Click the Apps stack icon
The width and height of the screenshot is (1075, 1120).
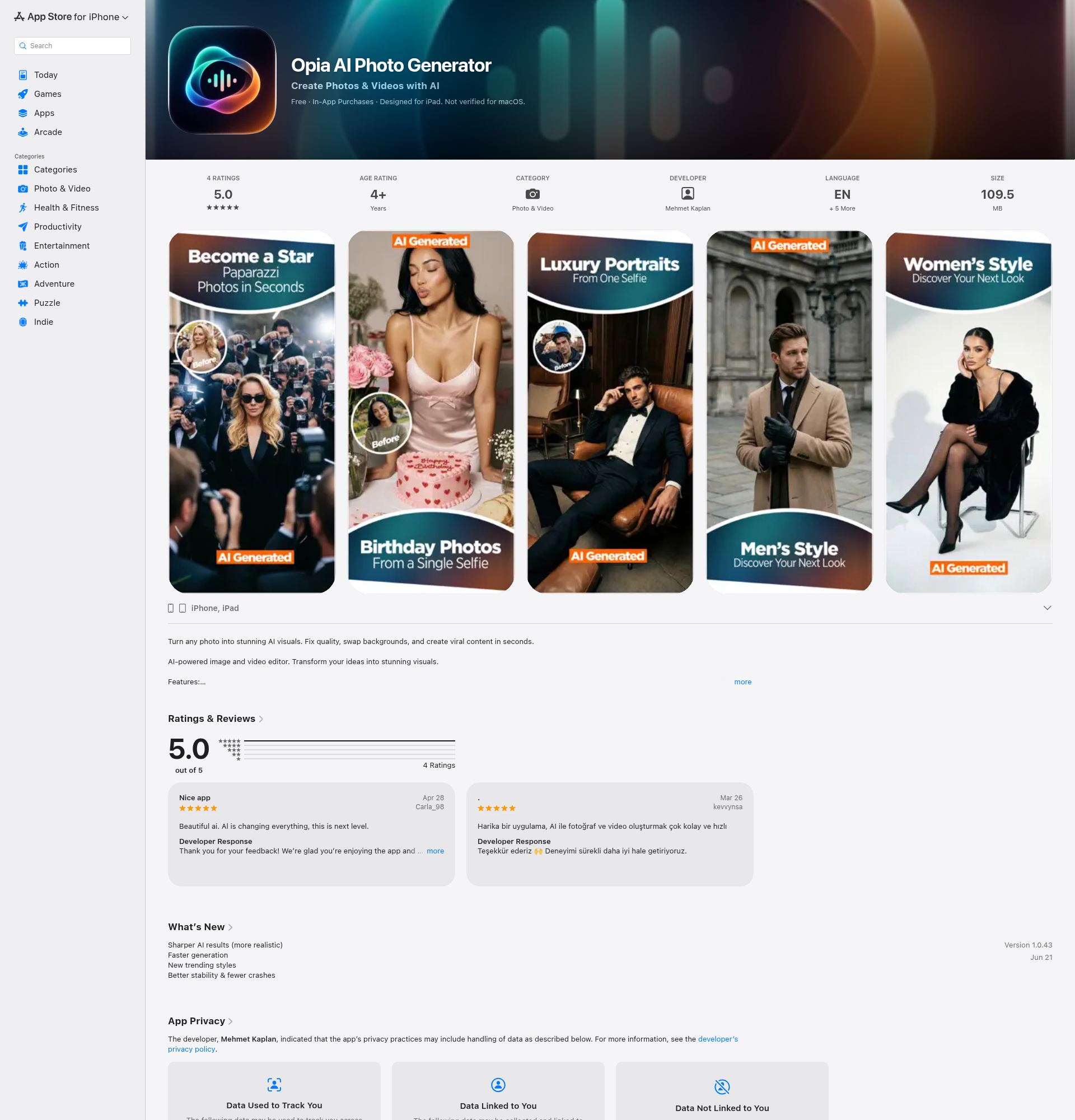(23, 113)
